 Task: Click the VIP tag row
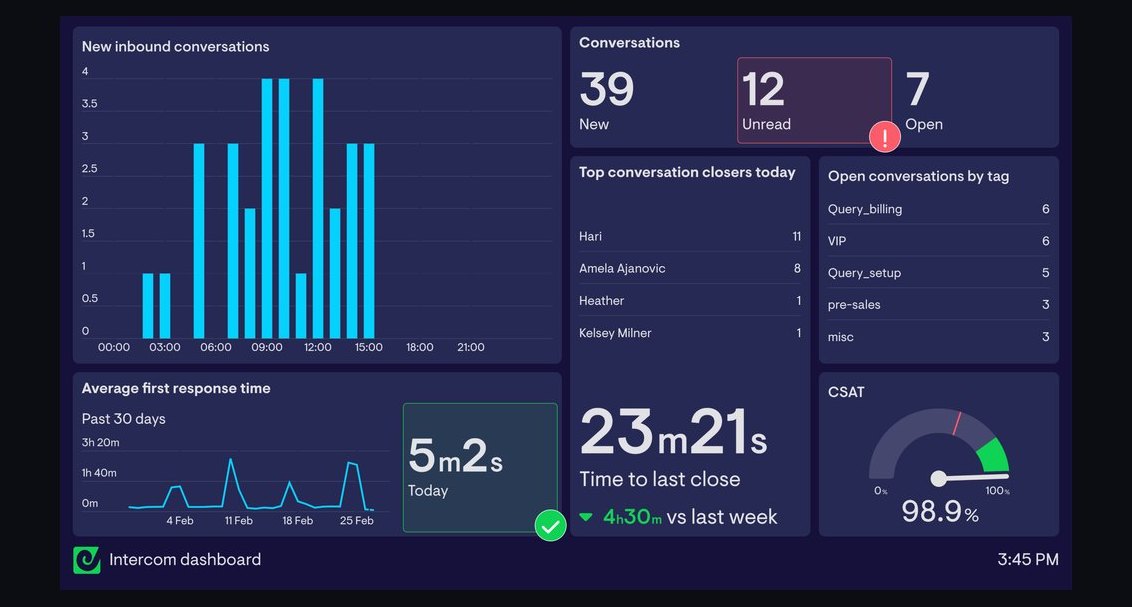click(939, 241)
